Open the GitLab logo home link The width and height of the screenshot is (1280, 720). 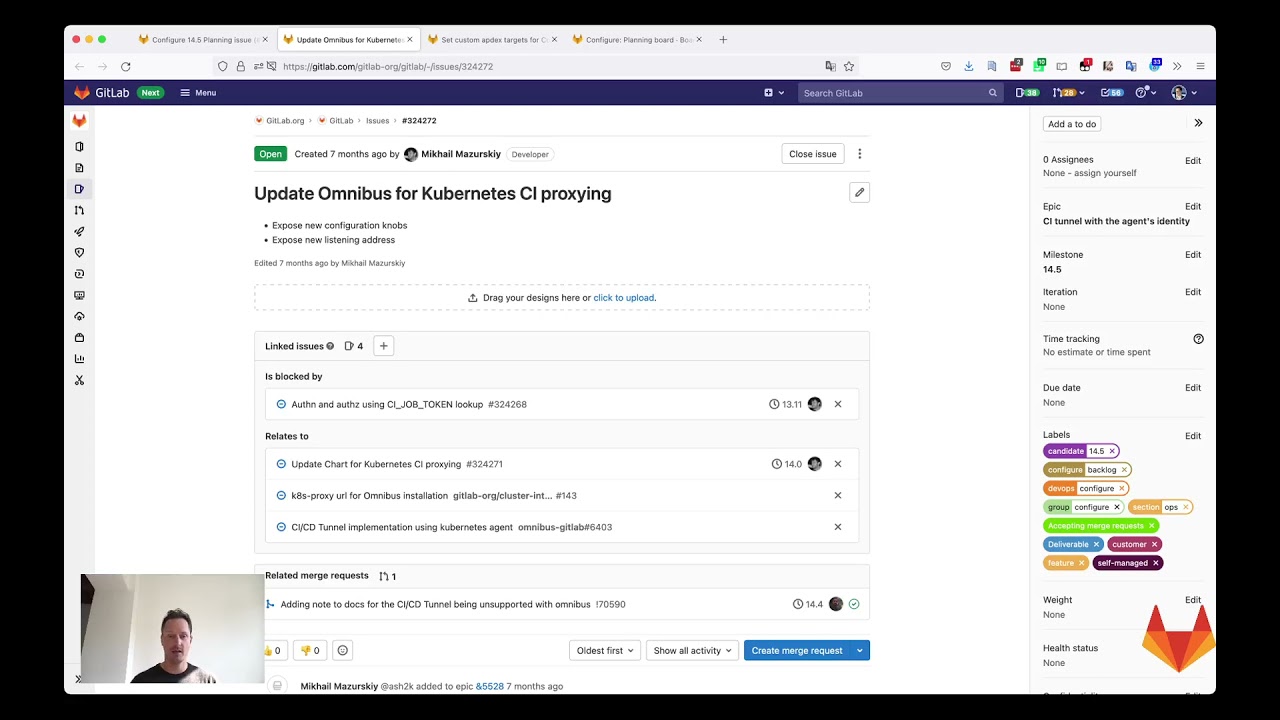[x=102, y=92]
